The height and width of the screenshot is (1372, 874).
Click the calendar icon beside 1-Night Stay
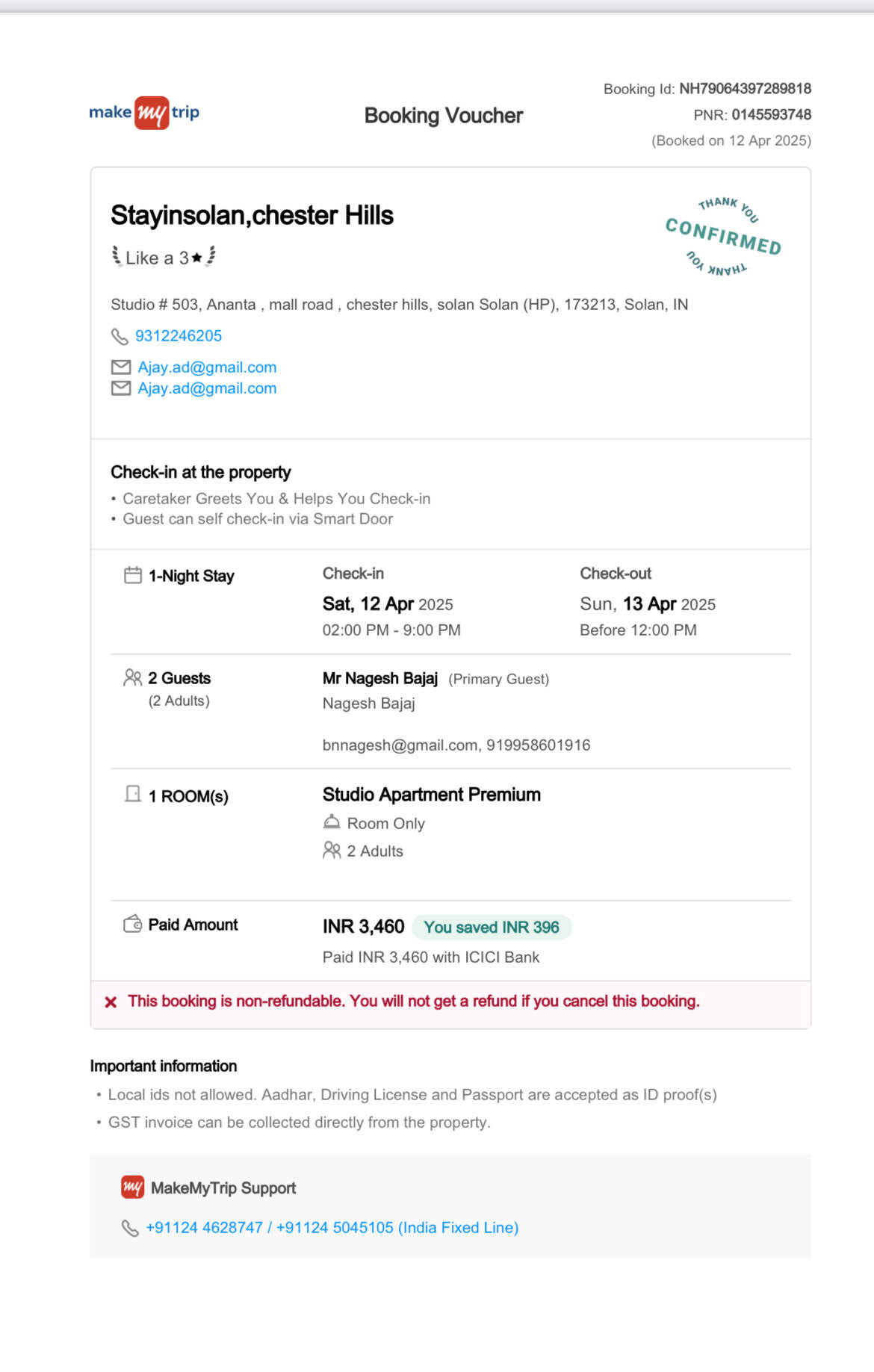(133, 575)
